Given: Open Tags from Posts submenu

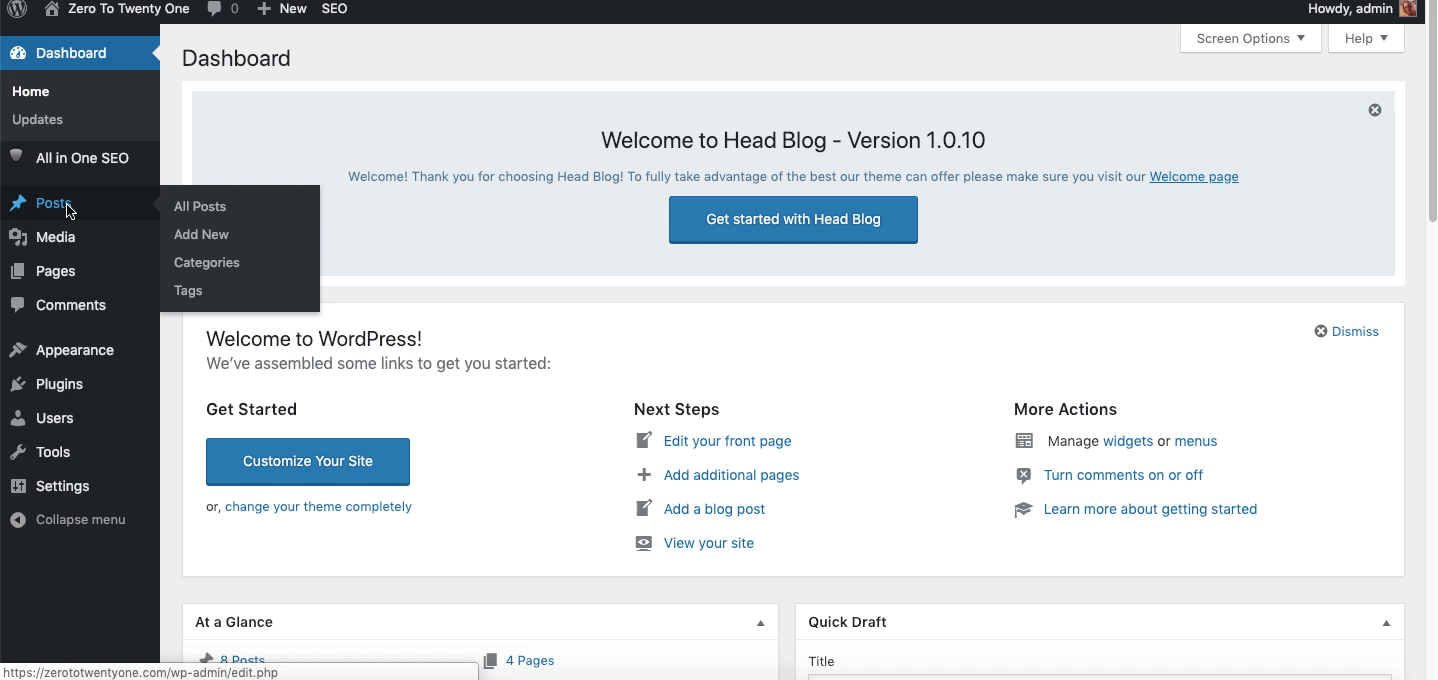Looking at the screenshot, I should point(188,290).
